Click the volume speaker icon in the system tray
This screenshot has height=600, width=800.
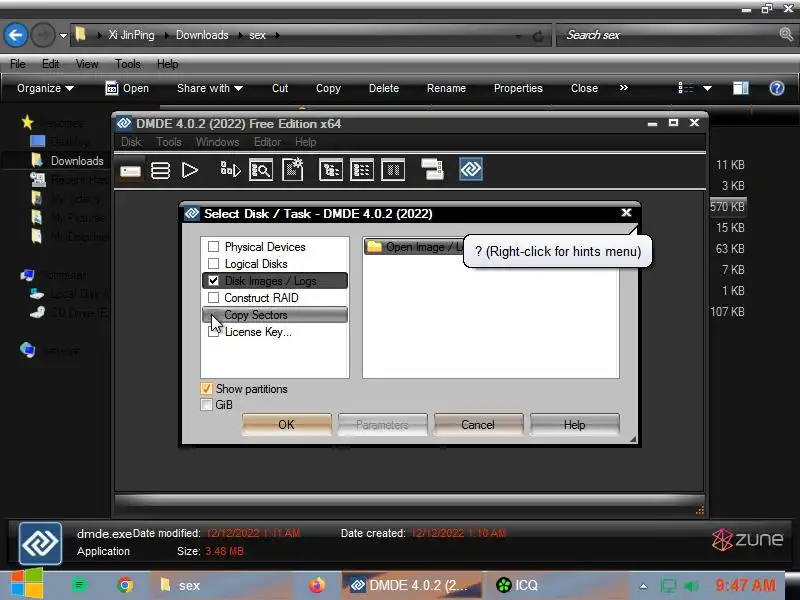tap(691, 586)
